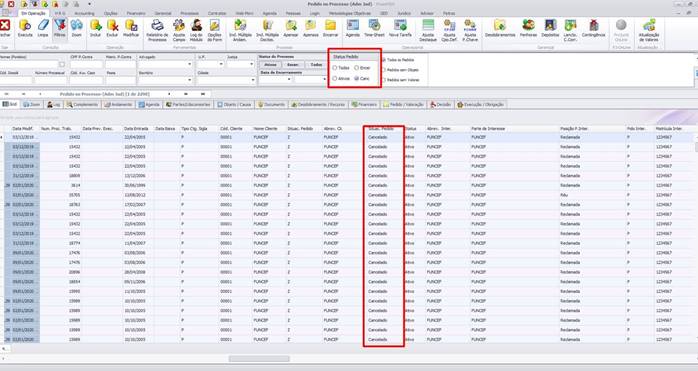Click the Pasta input field
This screenshot has height=371, width=698.
click(x=121, y=80)
